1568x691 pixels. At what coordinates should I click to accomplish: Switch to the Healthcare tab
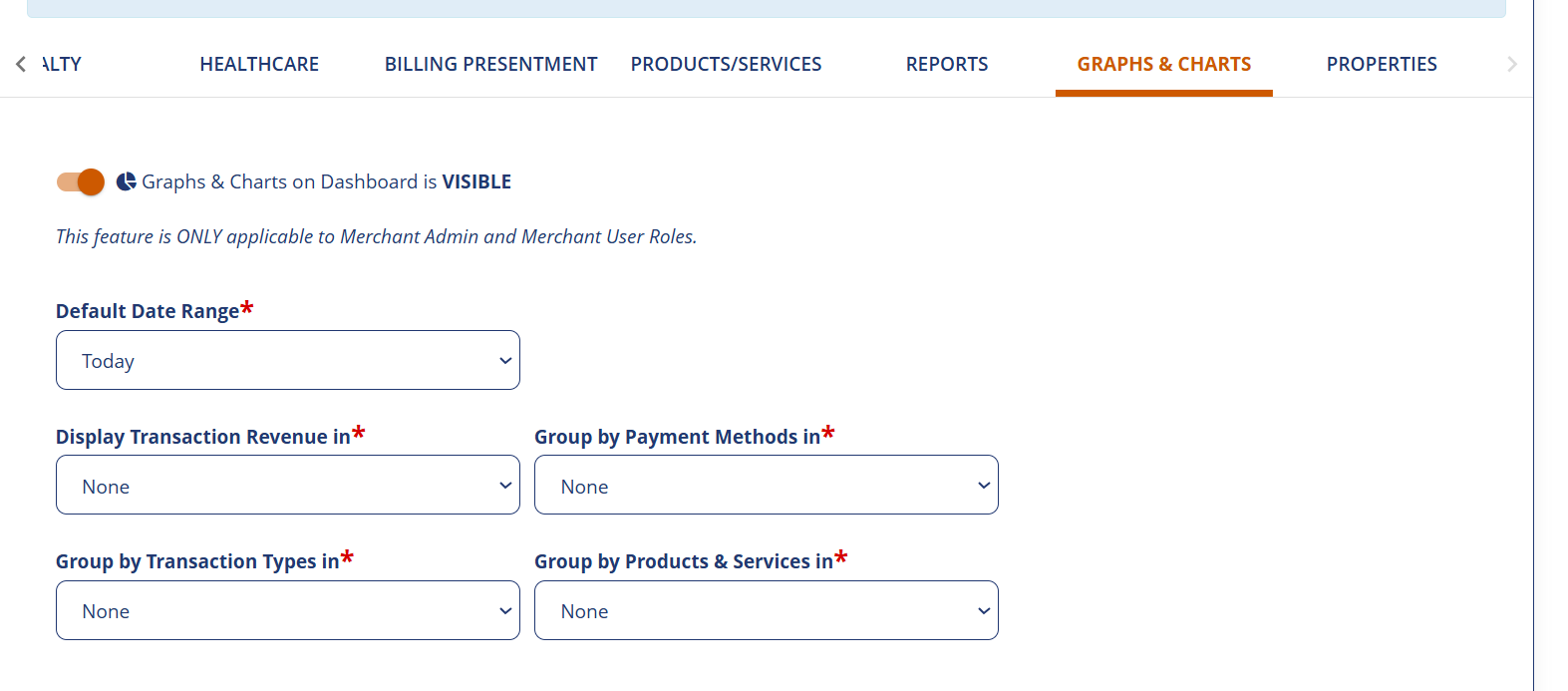pyautogui.click(x=259, y=64)
